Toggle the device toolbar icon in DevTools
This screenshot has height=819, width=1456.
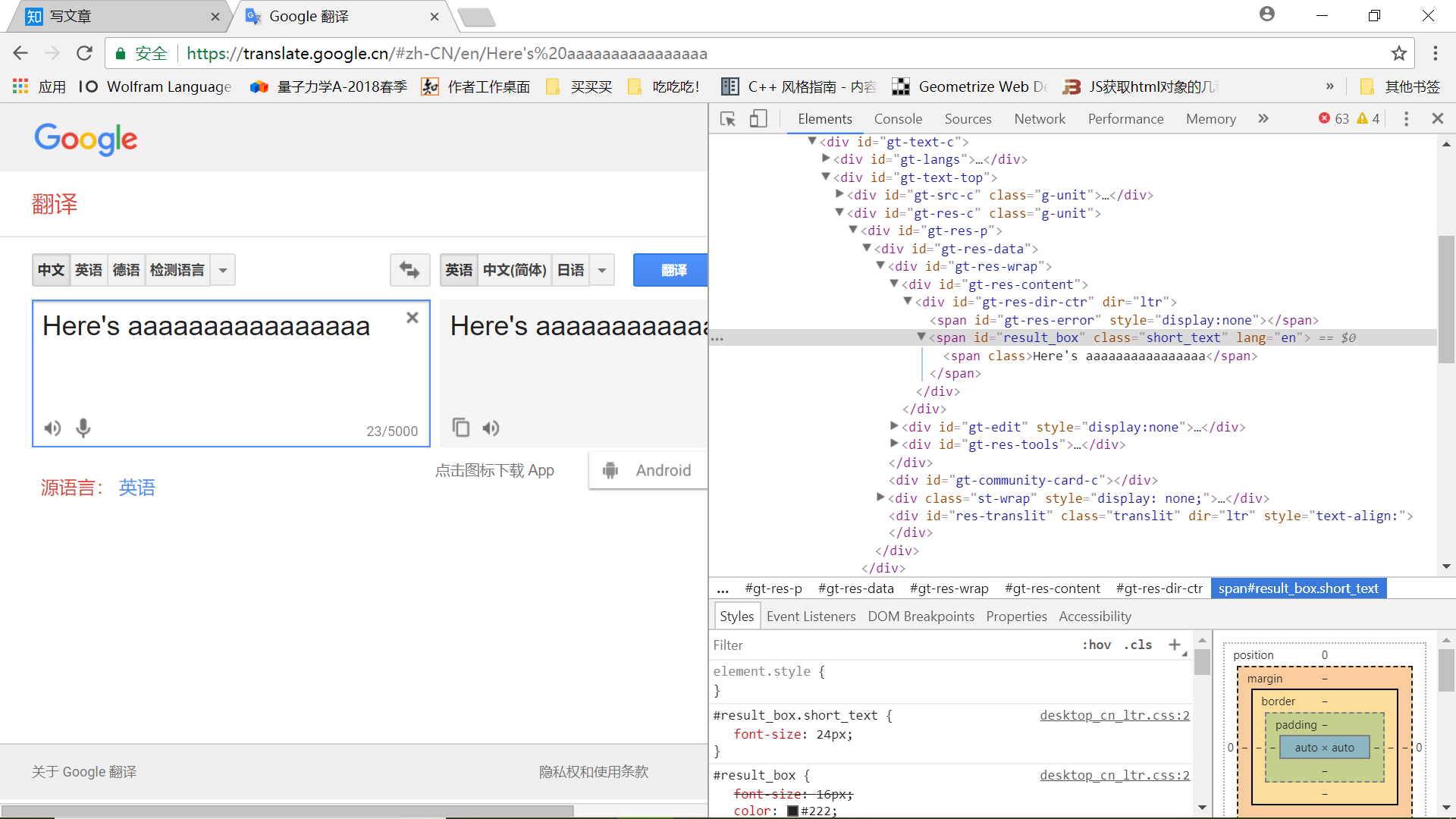758,119
